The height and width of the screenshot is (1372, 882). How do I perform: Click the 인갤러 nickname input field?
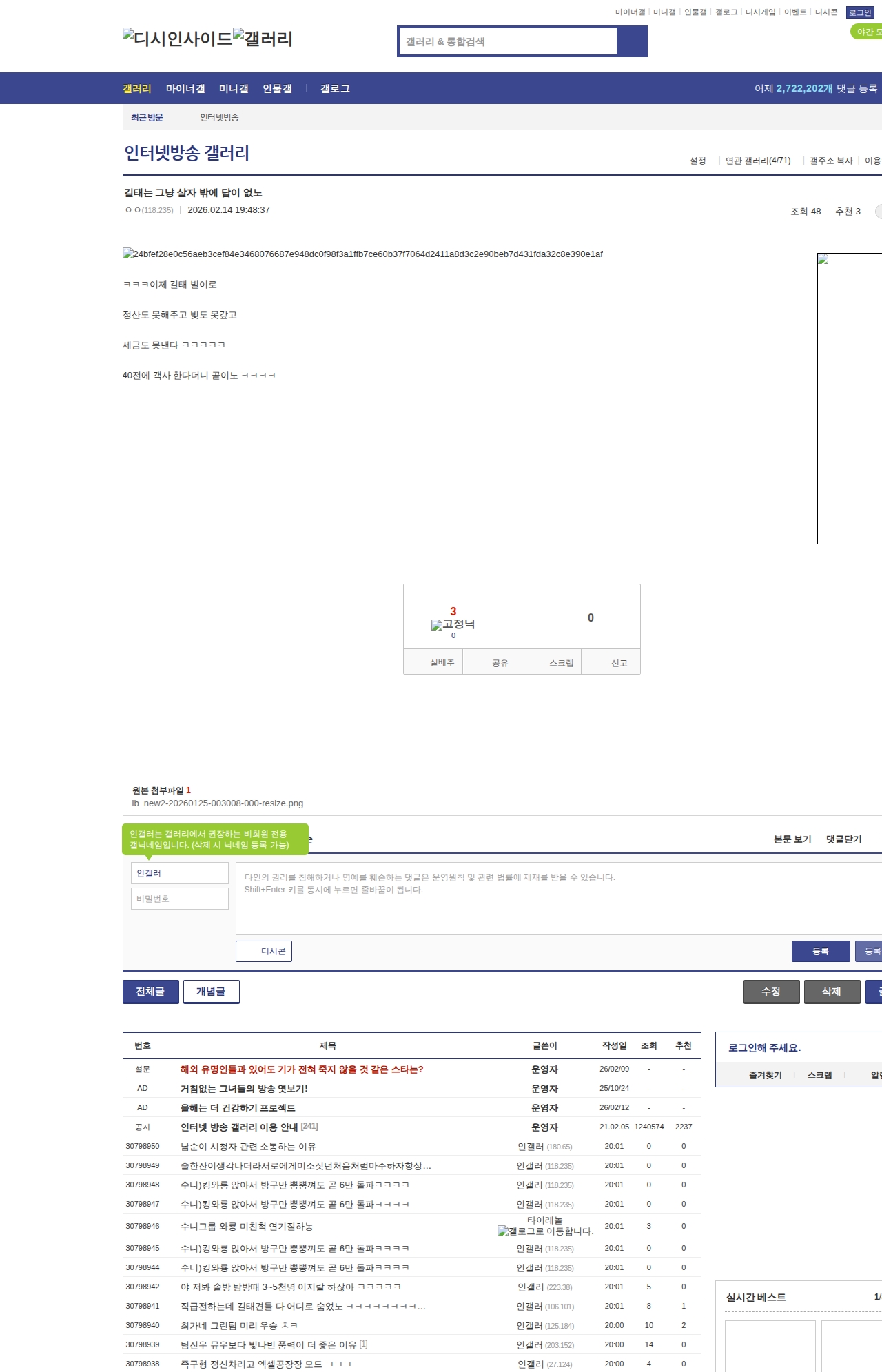(x=179, y=873)
